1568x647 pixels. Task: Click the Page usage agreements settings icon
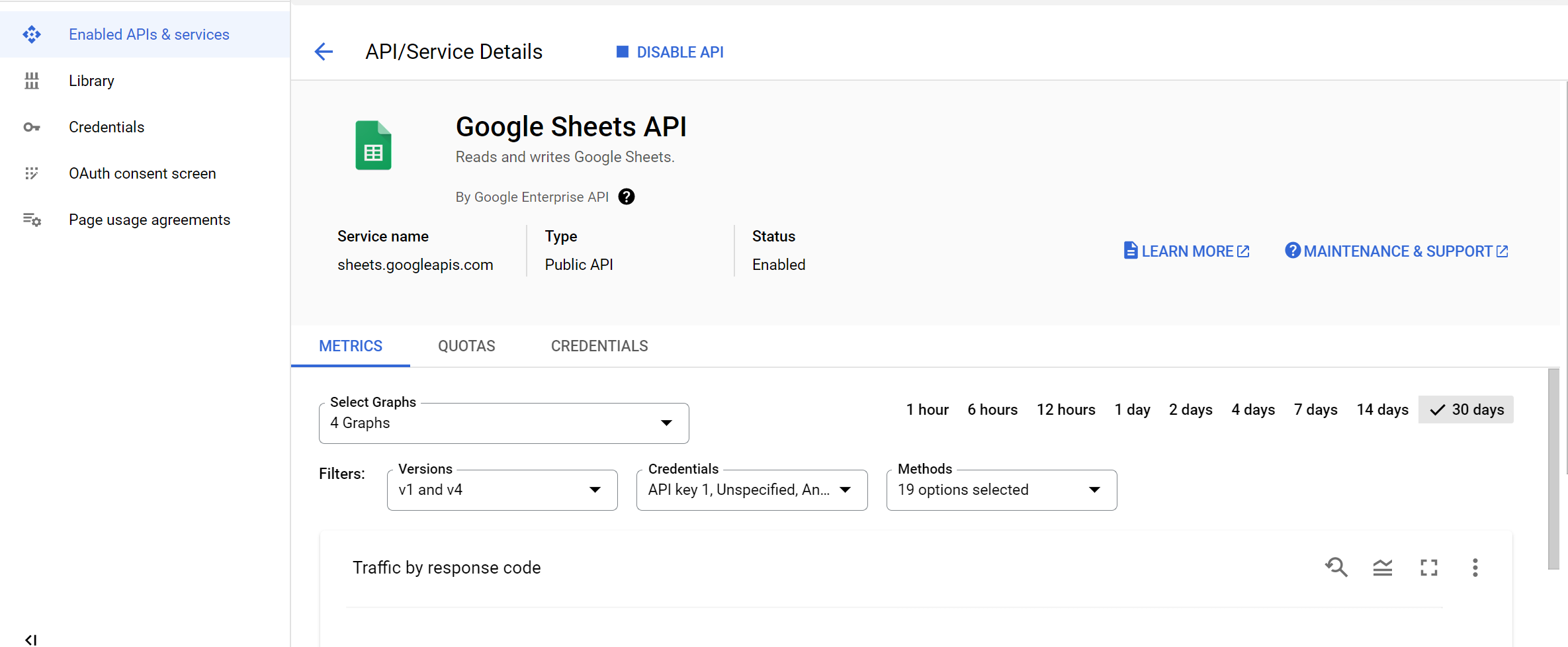32,220
